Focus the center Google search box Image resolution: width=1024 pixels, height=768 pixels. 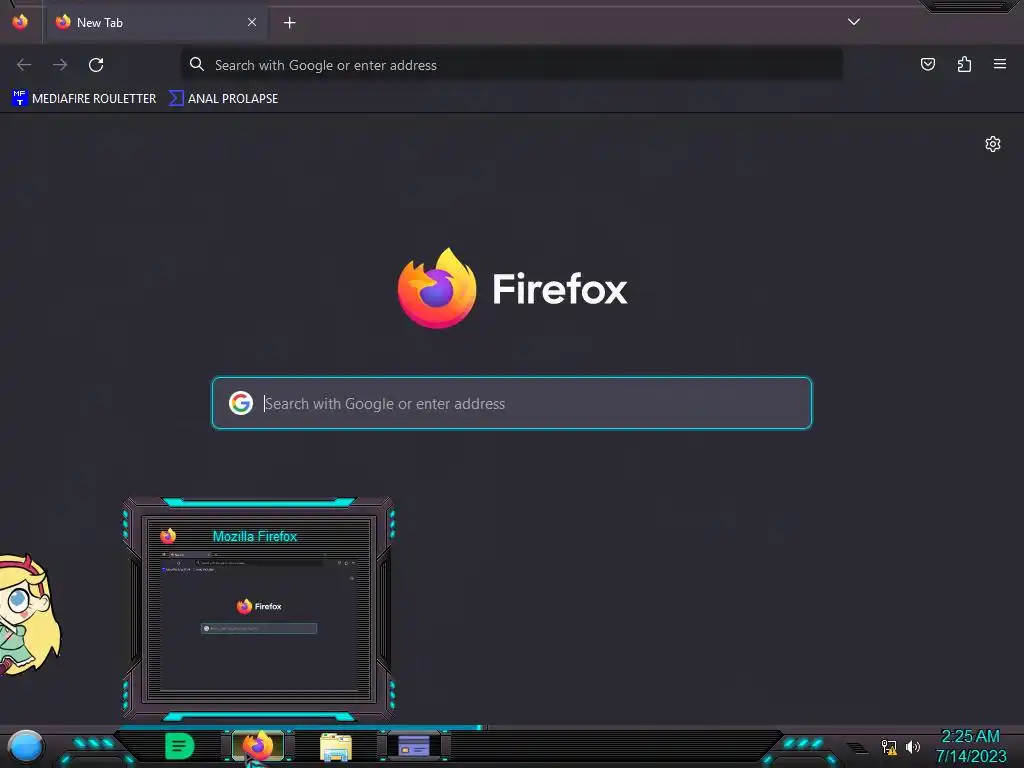coord(512,403)
